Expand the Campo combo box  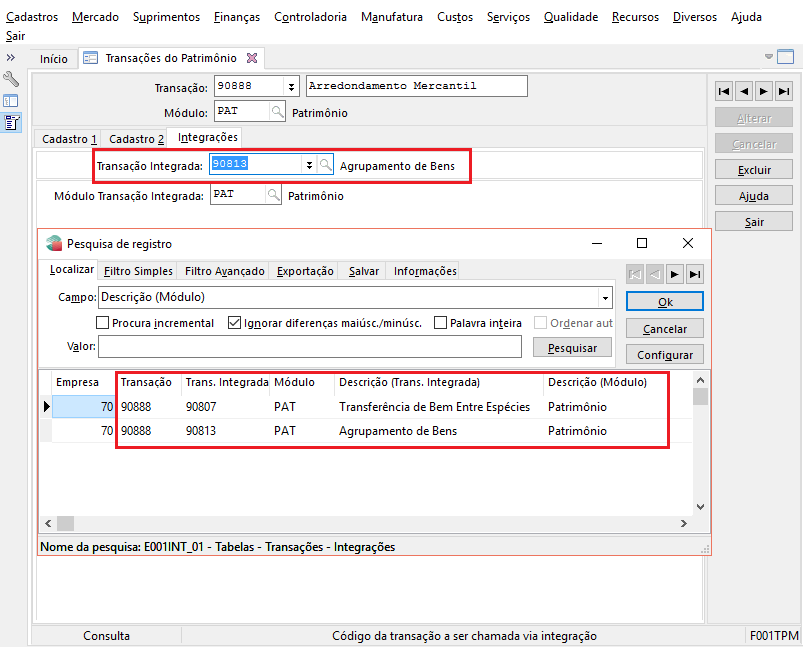(605, 298)
